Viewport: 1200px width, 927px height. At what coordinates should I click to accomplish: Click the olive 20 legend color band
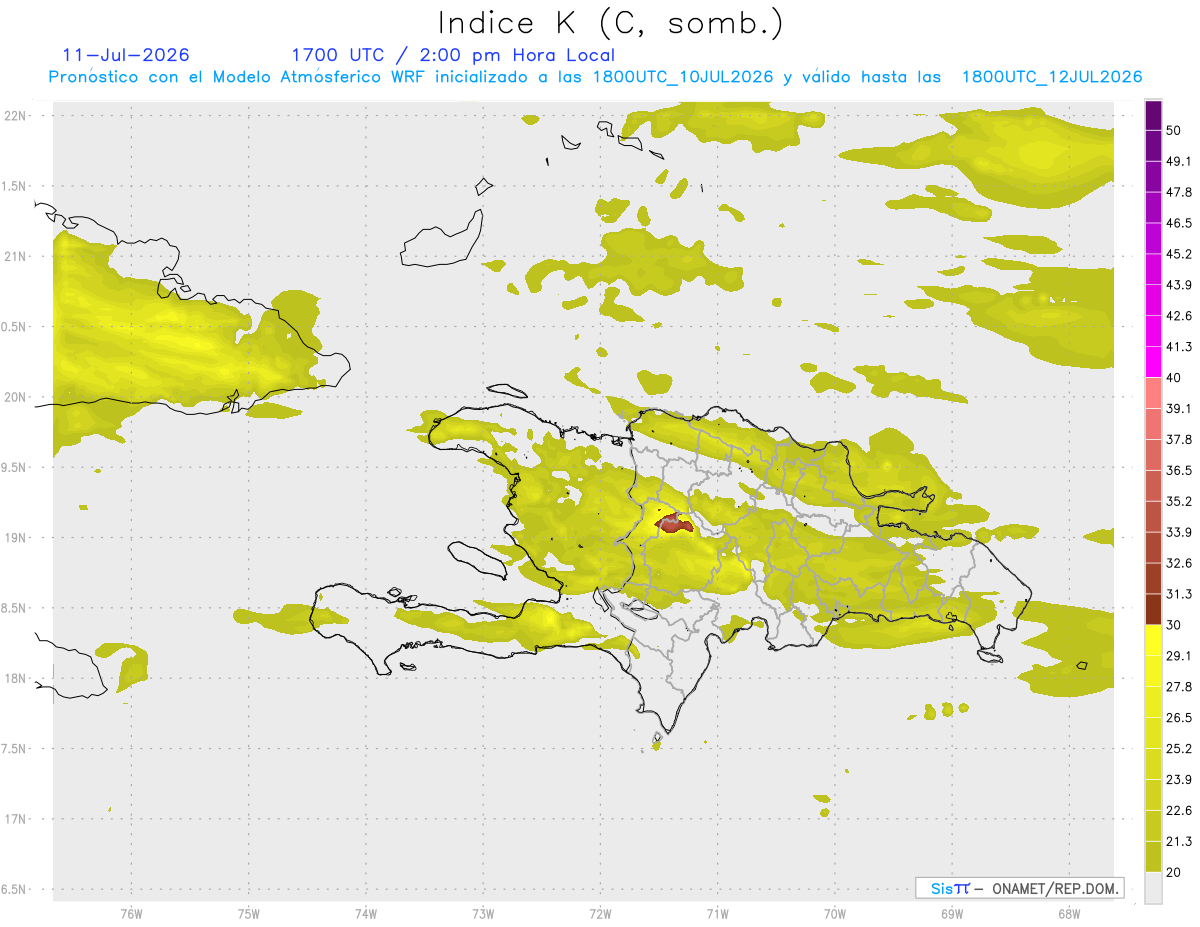click(1153, 856)
